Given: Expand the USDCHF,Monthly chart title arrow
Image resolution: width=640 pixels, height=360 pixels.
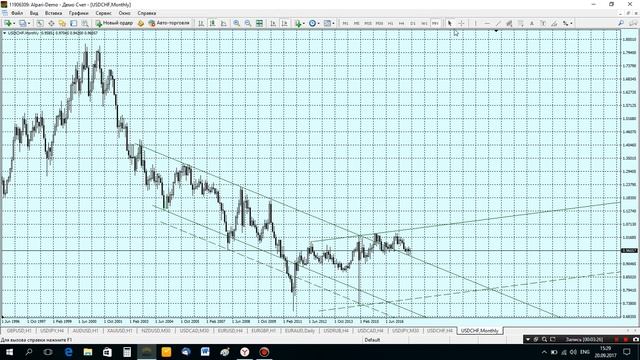Looking at the screenshot, I should pos(4,33).
